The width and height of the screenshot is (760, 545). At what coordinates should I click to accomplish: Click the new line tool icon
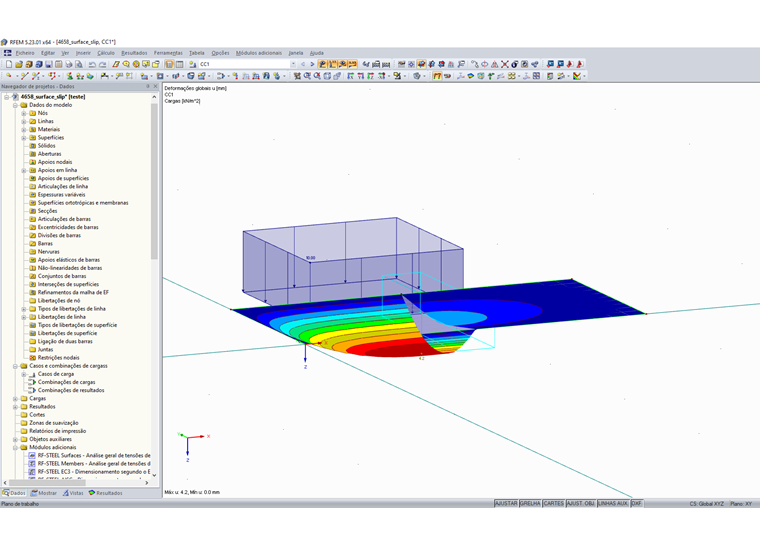[x=25, y=76]
